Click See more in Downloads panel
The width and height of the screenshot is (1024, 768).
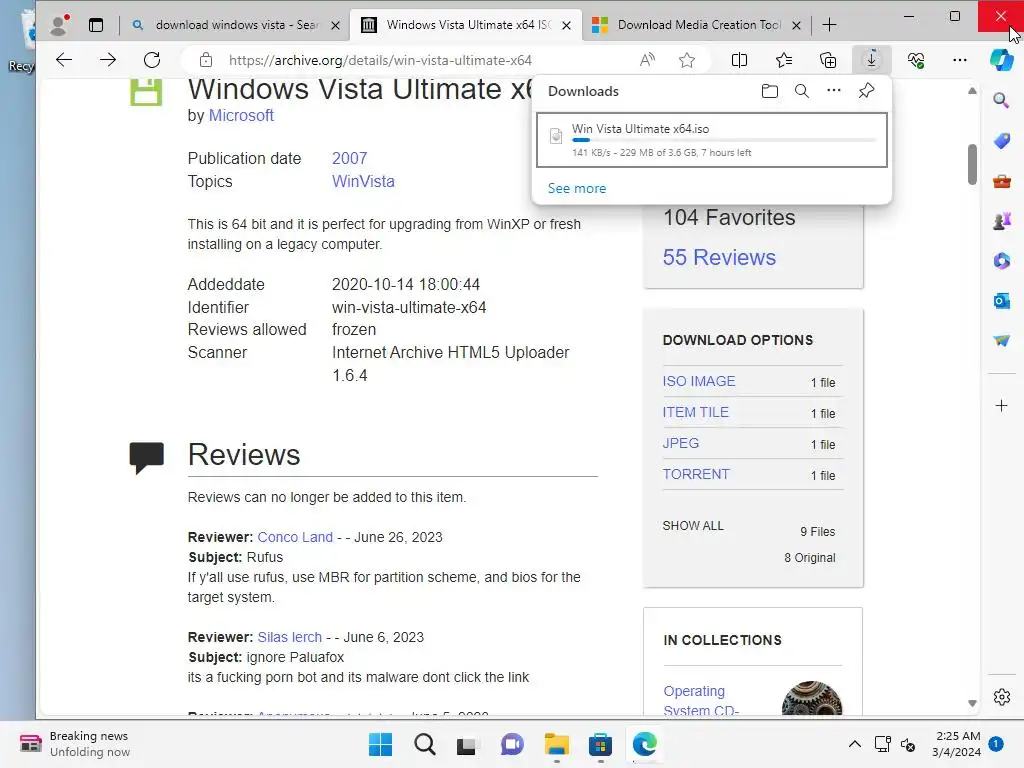click(x=577, y=188)
